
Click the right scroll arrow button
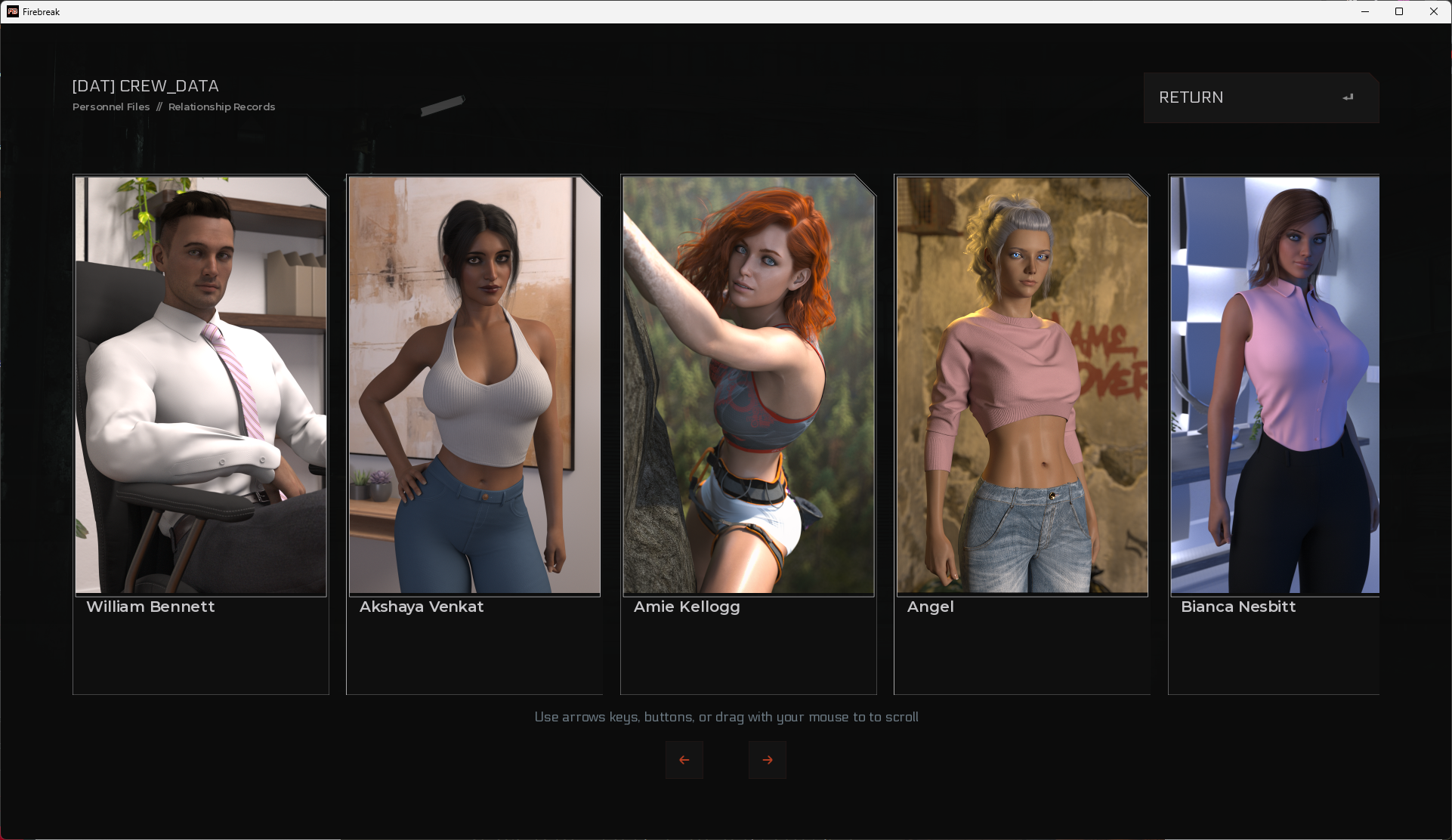(x=768, y=760)
